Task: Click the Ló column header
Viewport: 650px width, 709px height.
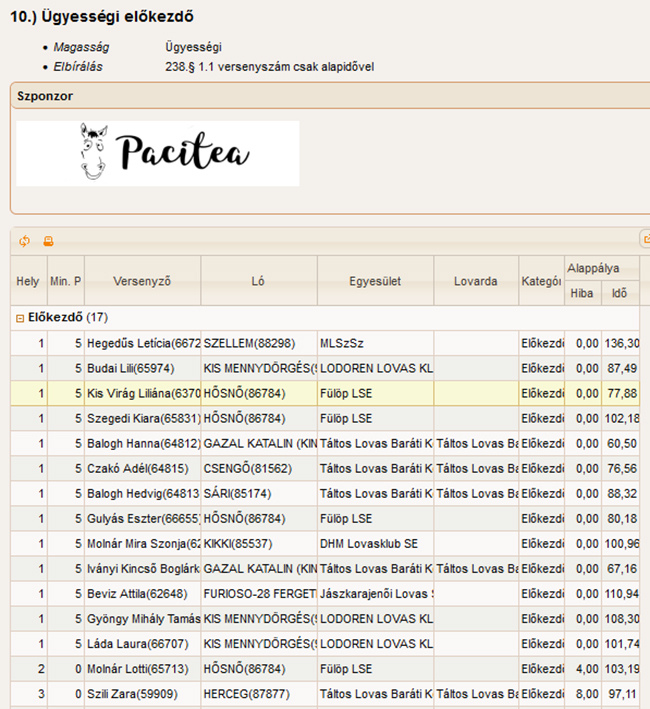Action: 259,282
